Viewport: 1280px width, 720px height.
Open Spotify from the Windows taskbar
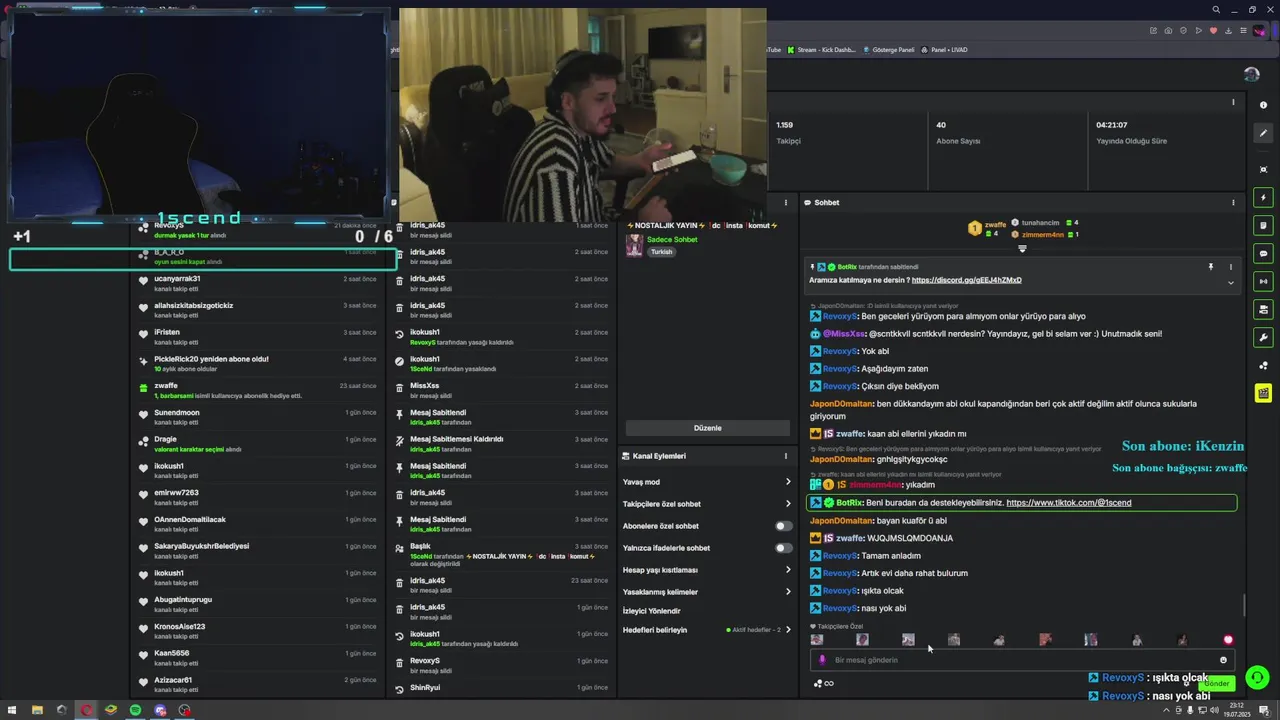click(x=135, y=710)
